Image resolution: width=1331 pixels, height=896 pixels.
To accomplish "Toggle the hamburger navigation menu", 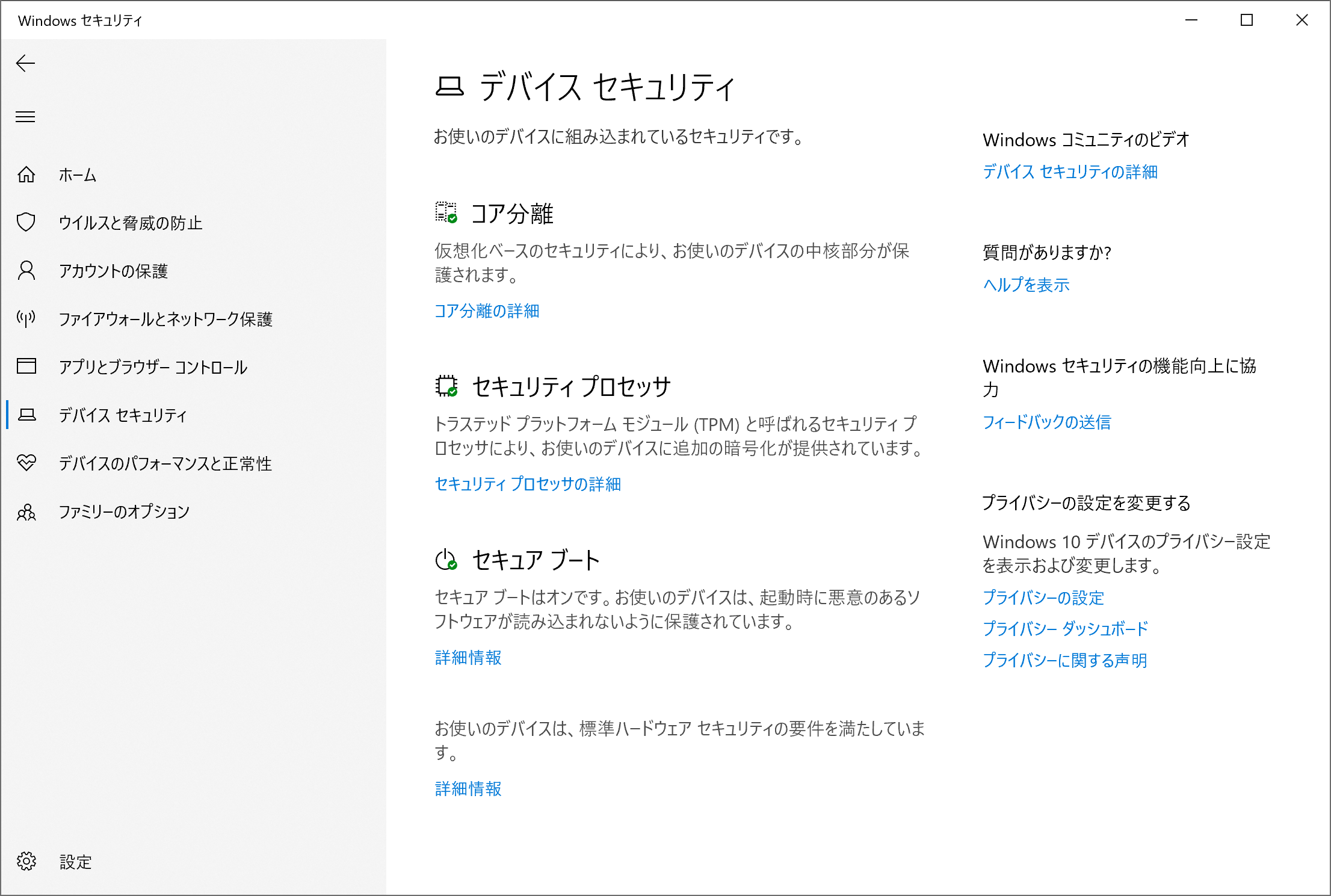I will coord(25,117).
